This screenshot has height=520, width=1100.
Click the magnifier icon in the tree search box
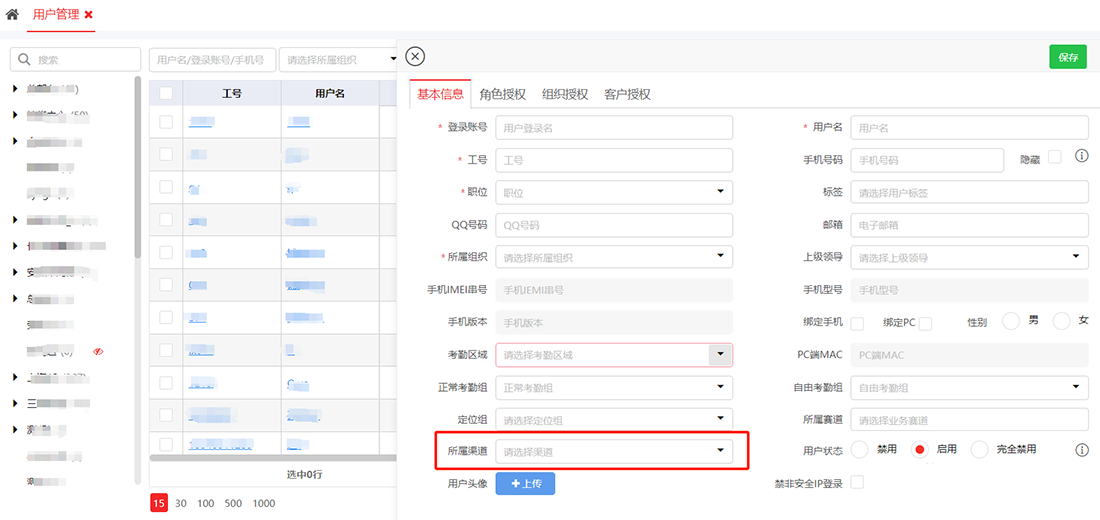pyautogui.click(x=24, y=60)
